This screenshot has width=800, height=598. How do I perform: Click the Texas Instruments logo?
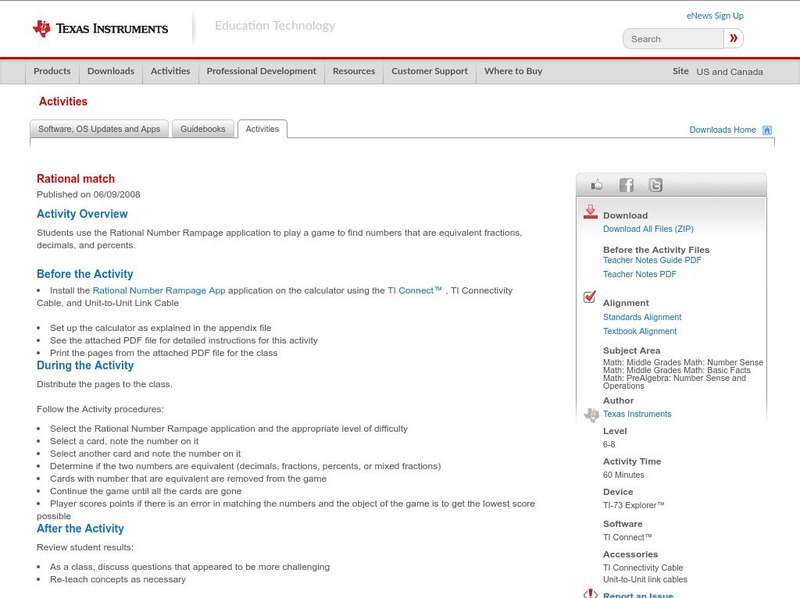[100, 29]
